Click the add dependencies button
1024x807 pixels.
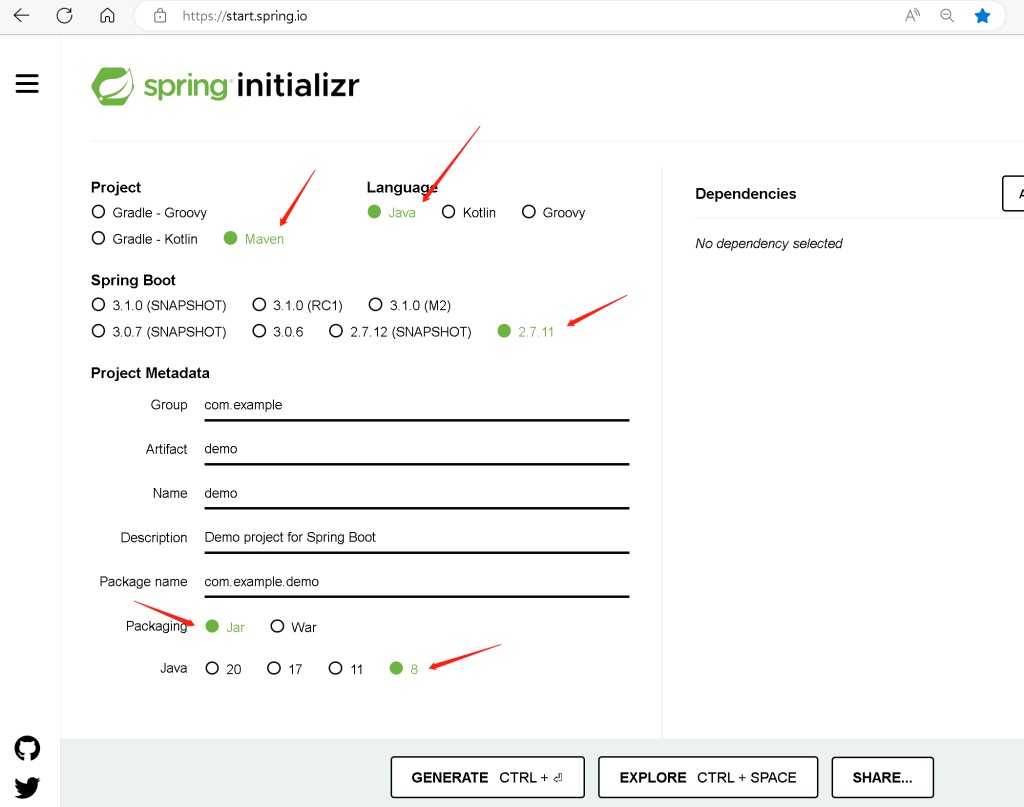[x=1014, y=193]
